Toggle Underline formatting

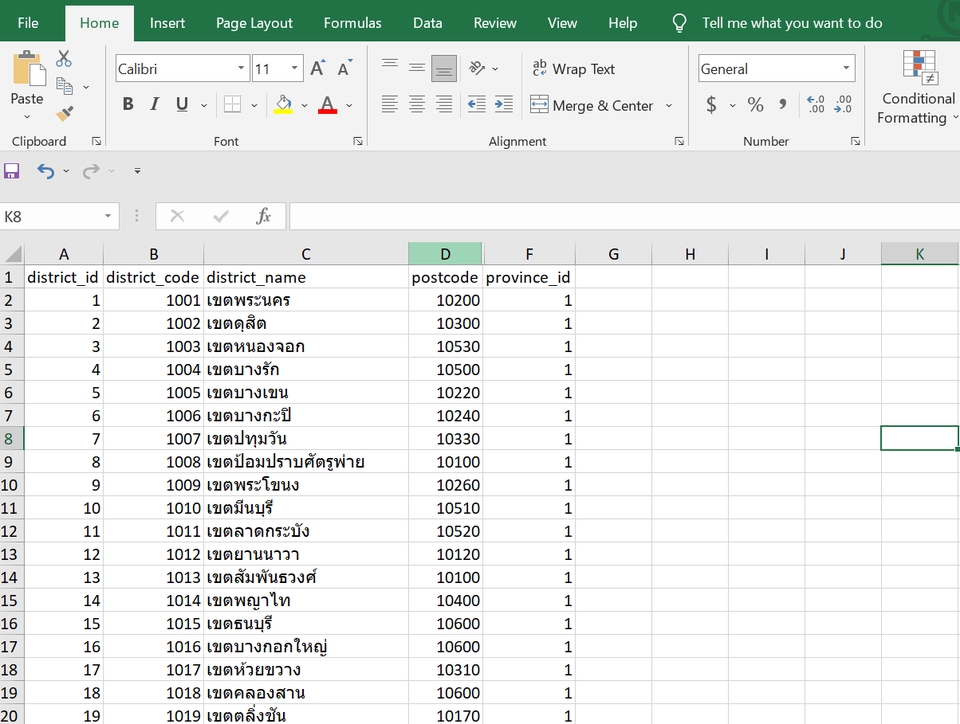pos(182,105)
